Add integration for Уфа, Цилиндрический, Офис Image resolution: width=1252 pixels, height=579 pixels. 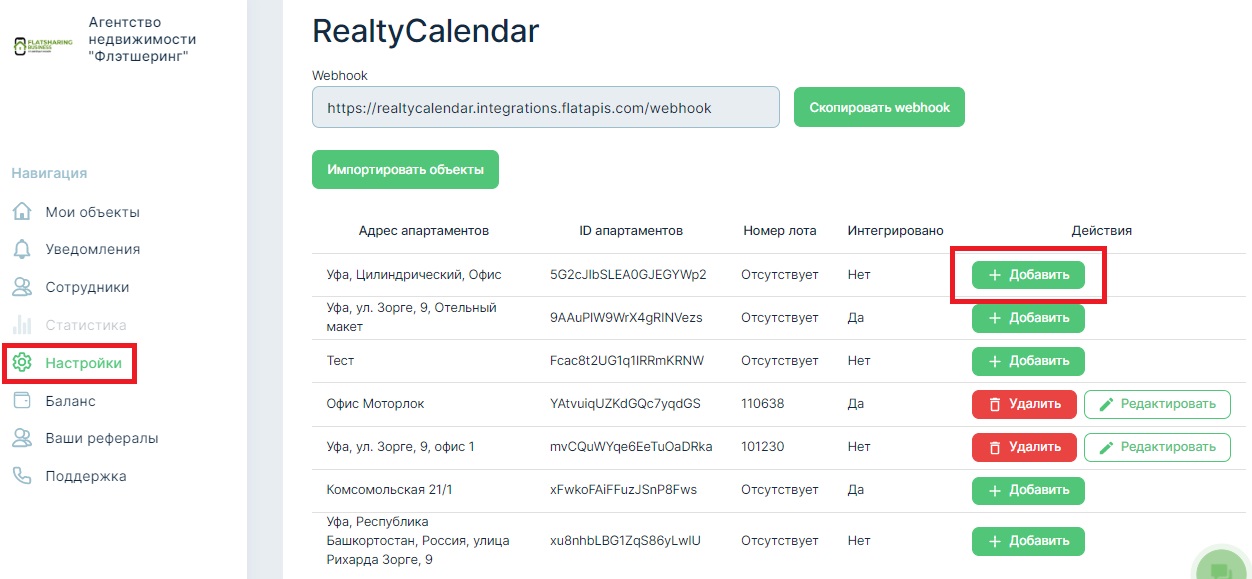tap(1028, 275)
